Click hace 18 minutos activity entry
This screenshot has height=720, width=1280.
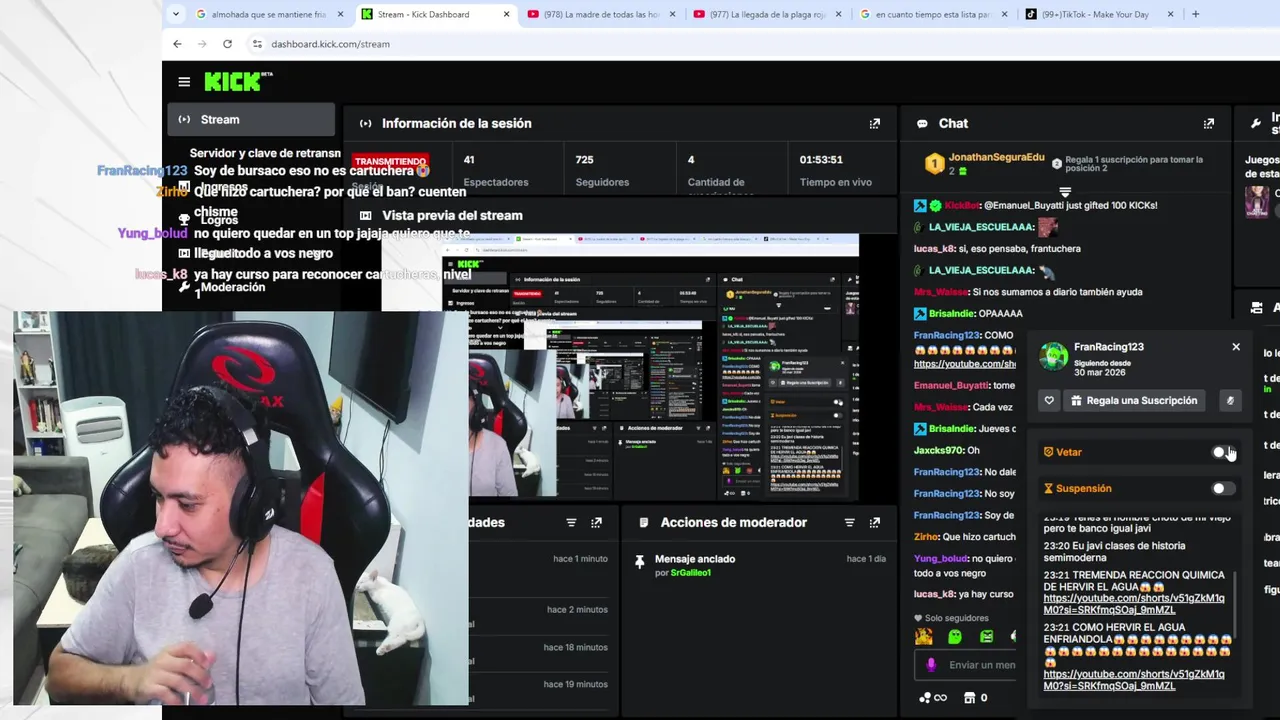pyautogui.click(x=575, y=647)
